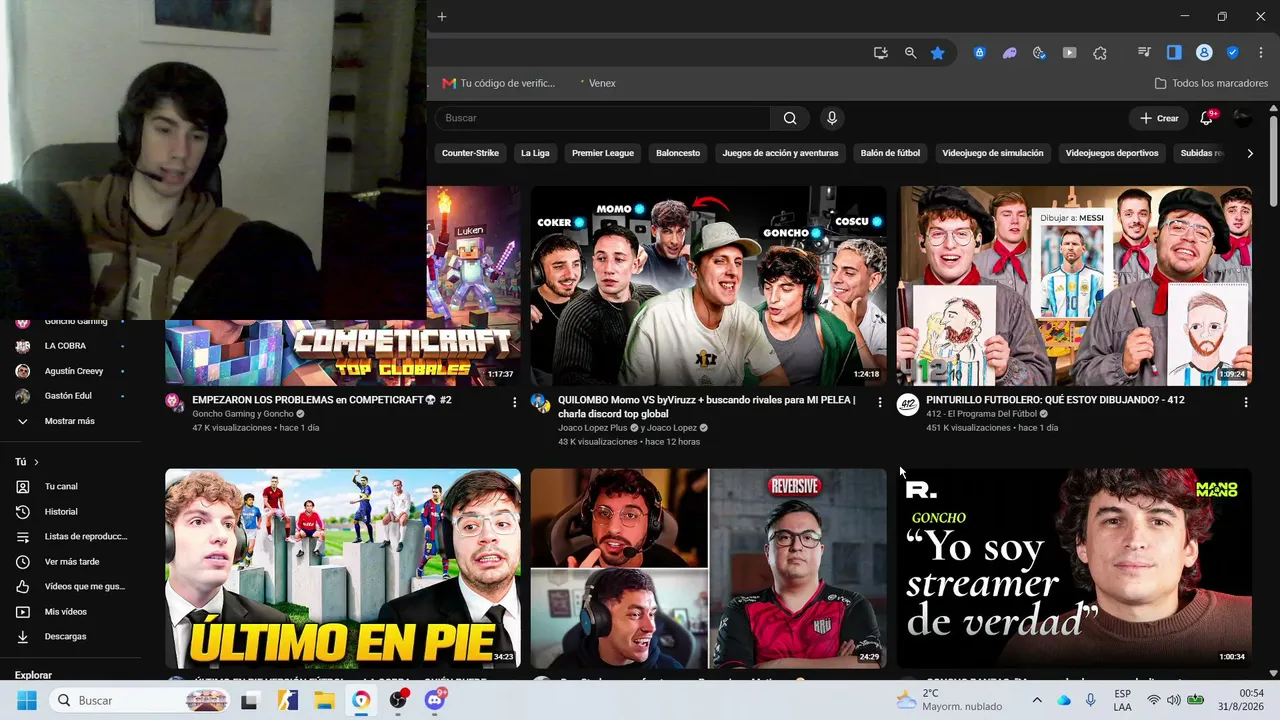Open the media controls music icon
Viewport: 1280px width, 720px height.
1145,53
